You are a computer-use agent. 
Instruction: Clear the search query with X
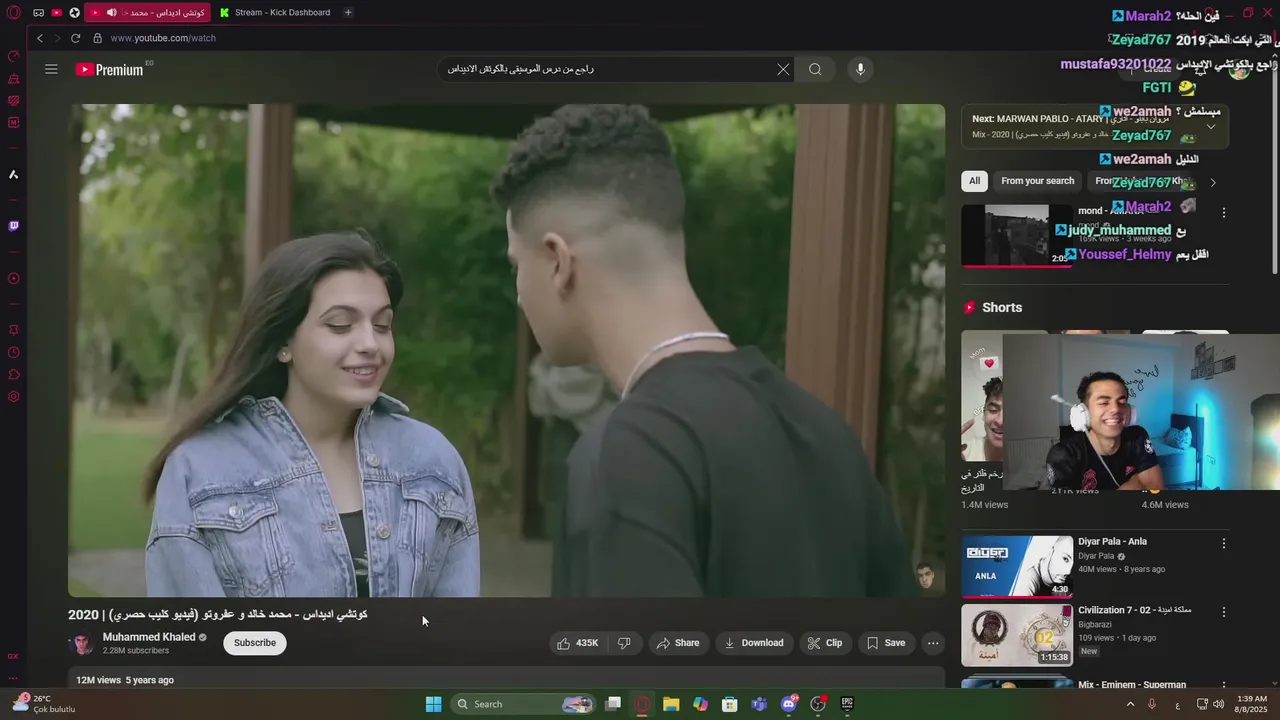pyautogui.click(x=783, y=69)
